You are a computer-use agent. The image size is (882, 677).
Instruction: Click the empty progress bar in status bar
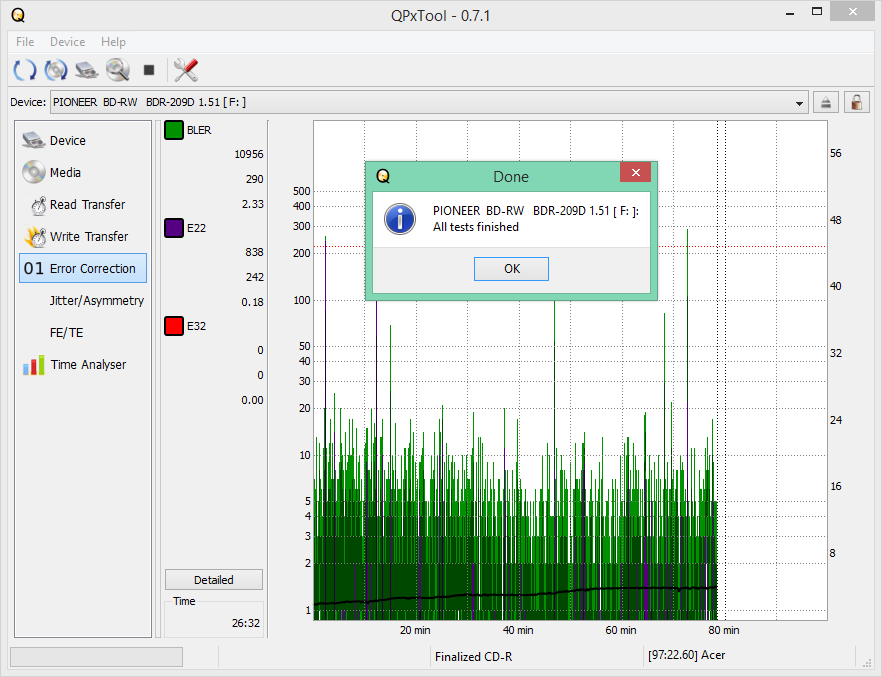[96, 657]
